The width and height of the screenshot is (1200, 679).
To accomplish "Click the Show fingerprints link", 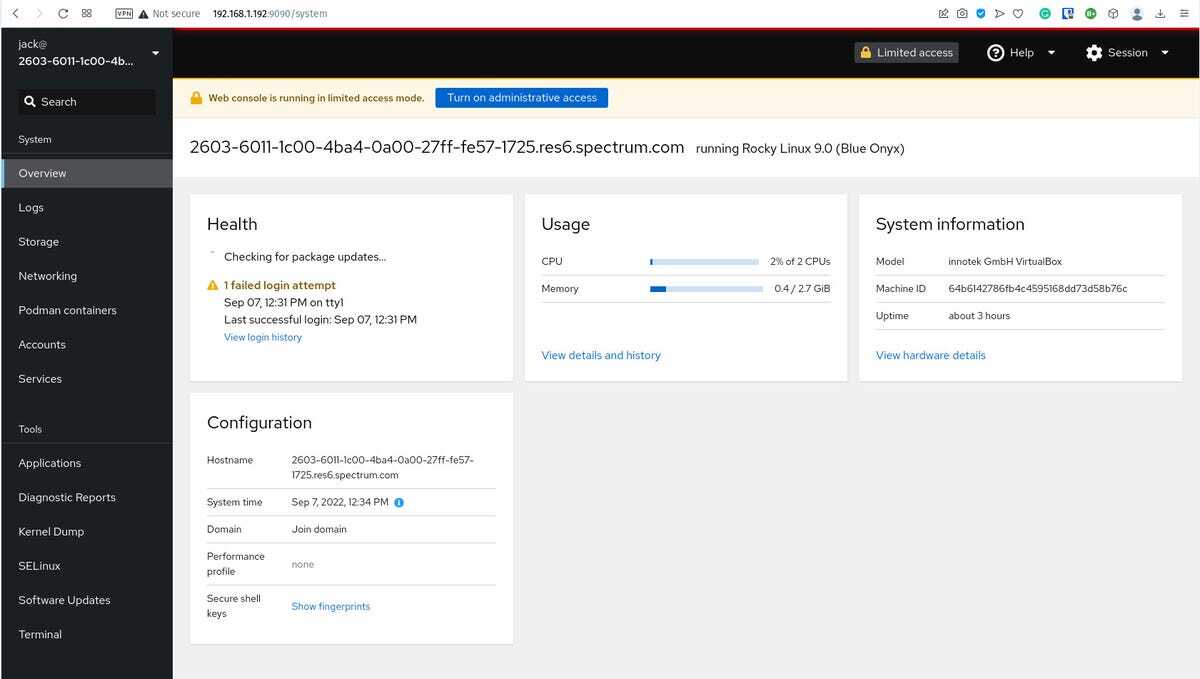I will click(330, 606).
